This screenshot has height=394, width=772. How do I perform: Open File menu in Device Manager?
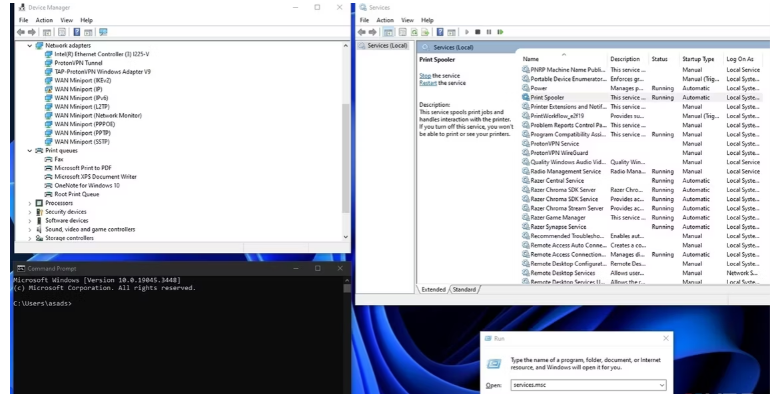[x=24, y=20]
